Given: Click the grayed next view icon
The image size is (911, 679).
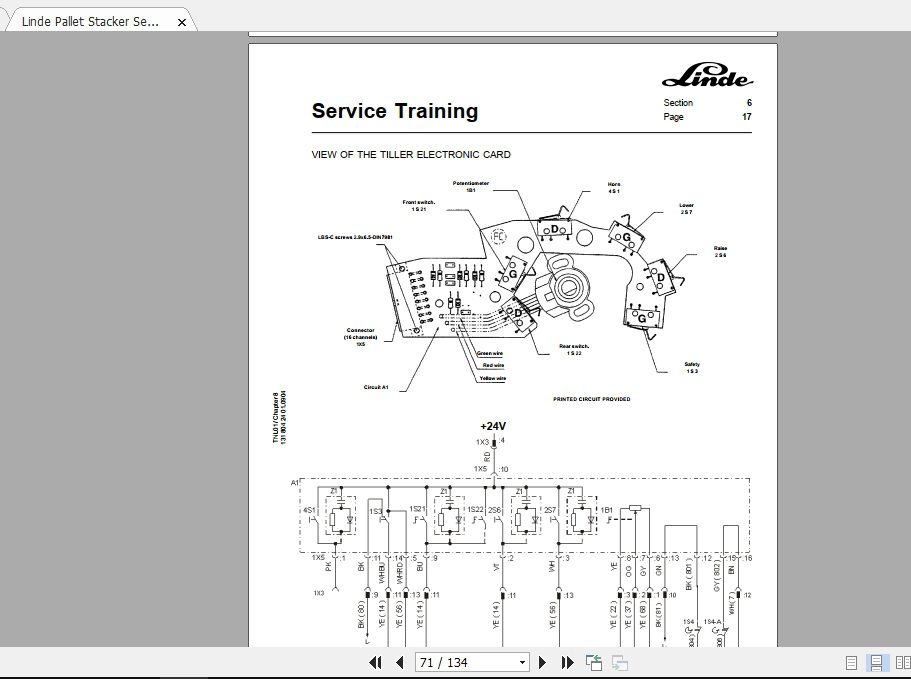Looking at the screenshot, I should (618, 662).
